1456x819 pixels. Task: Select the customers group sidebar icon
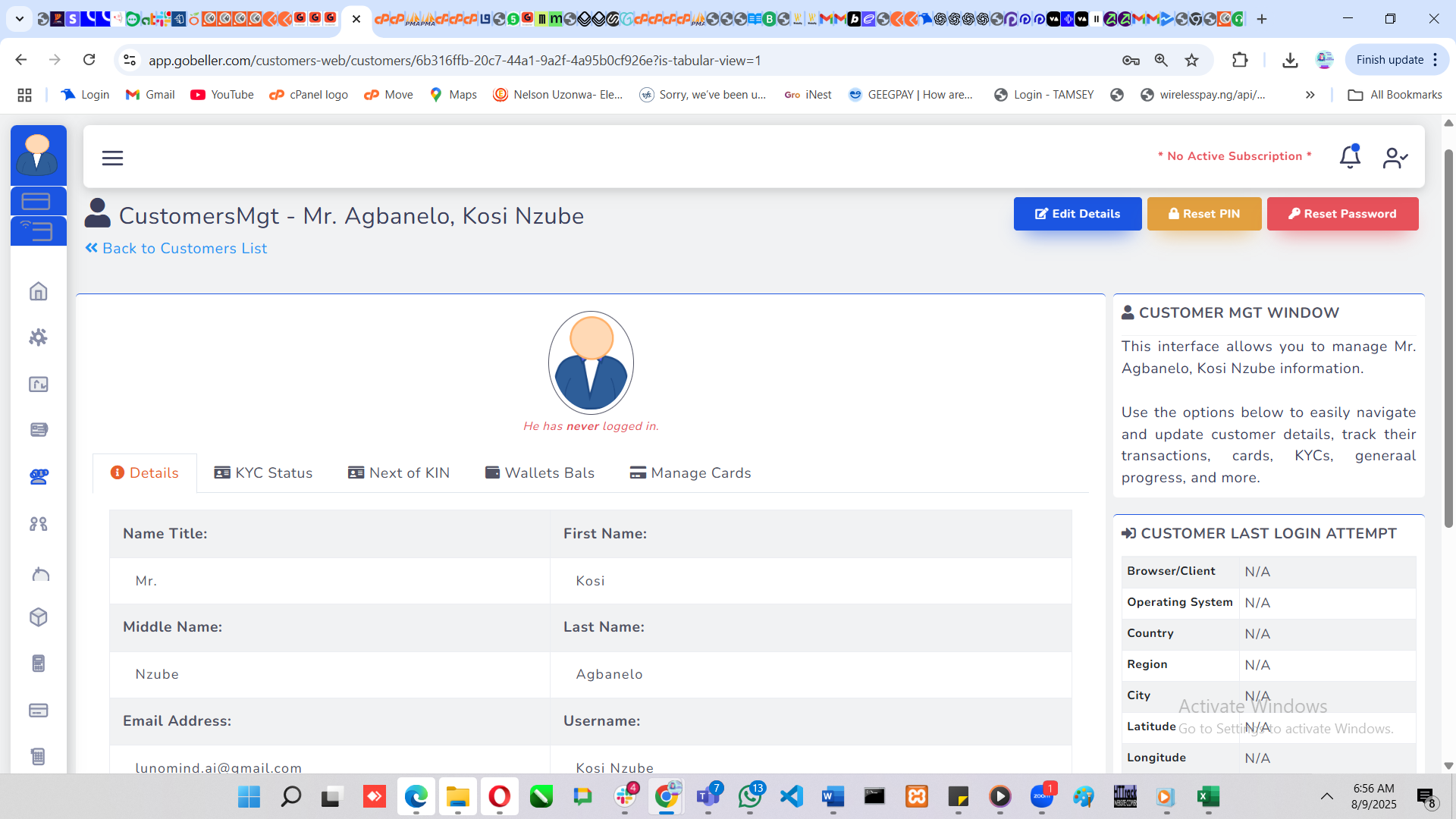pos(39,477)
